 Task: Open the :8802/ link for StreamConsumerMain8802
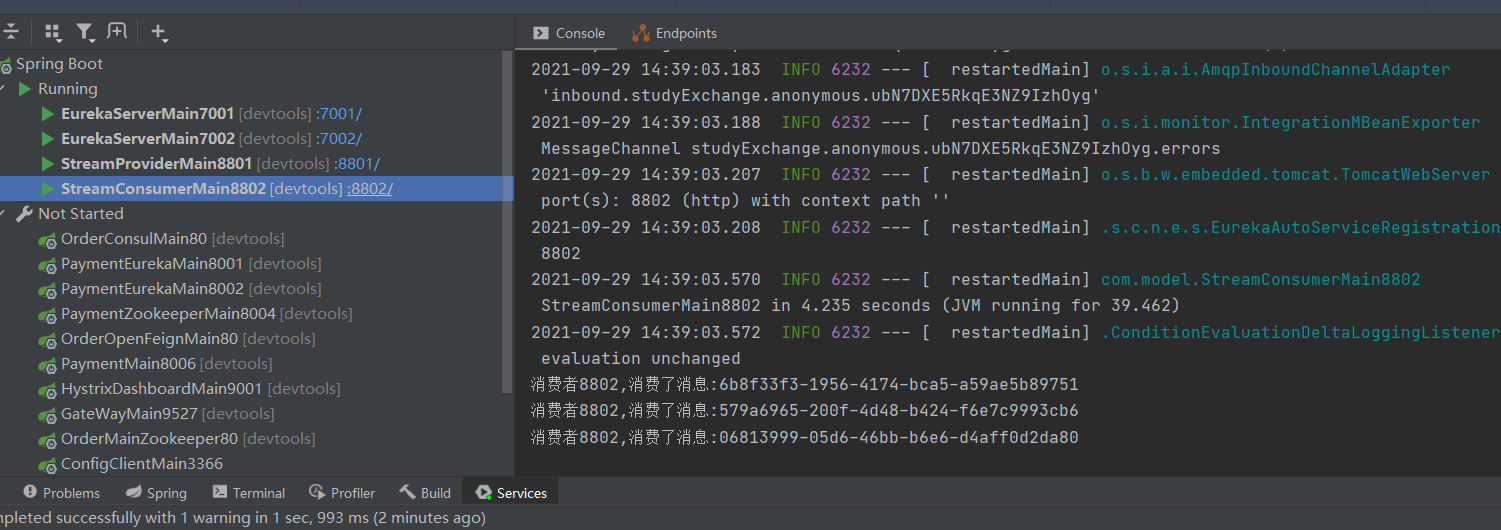[x=370, y=189]
